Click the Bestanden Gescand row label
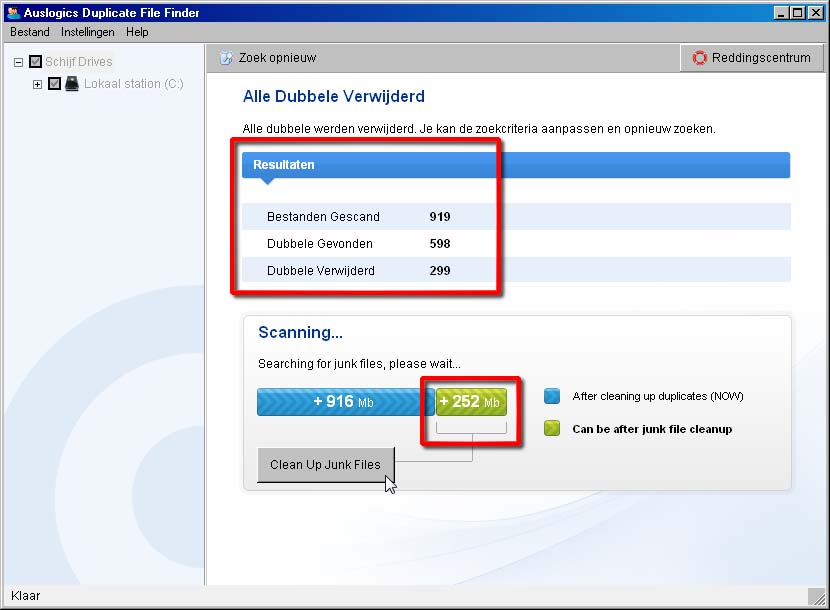830x610 pixels. 323,217
